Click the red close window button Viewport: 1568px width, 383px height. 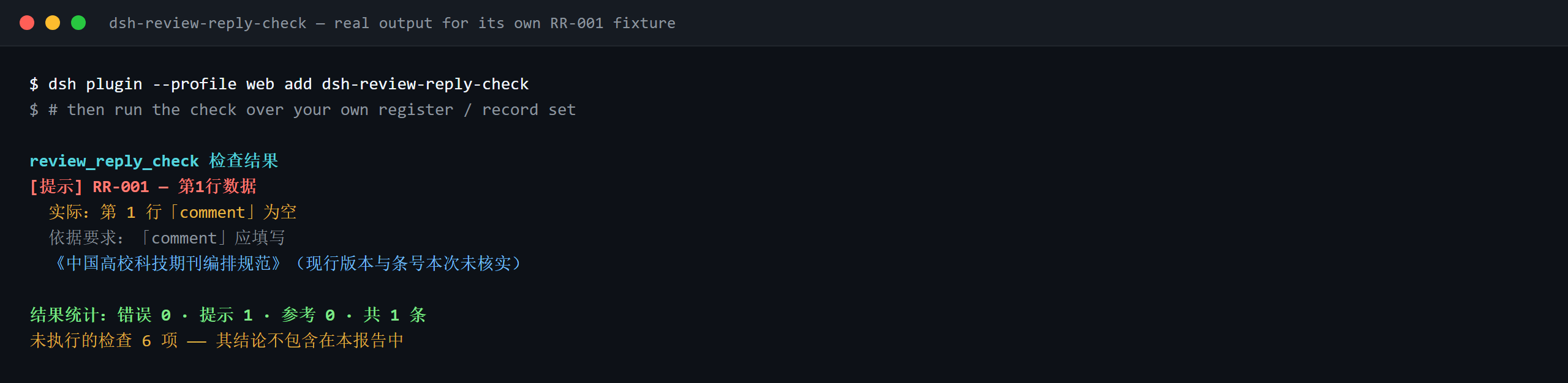coord(27,23)
